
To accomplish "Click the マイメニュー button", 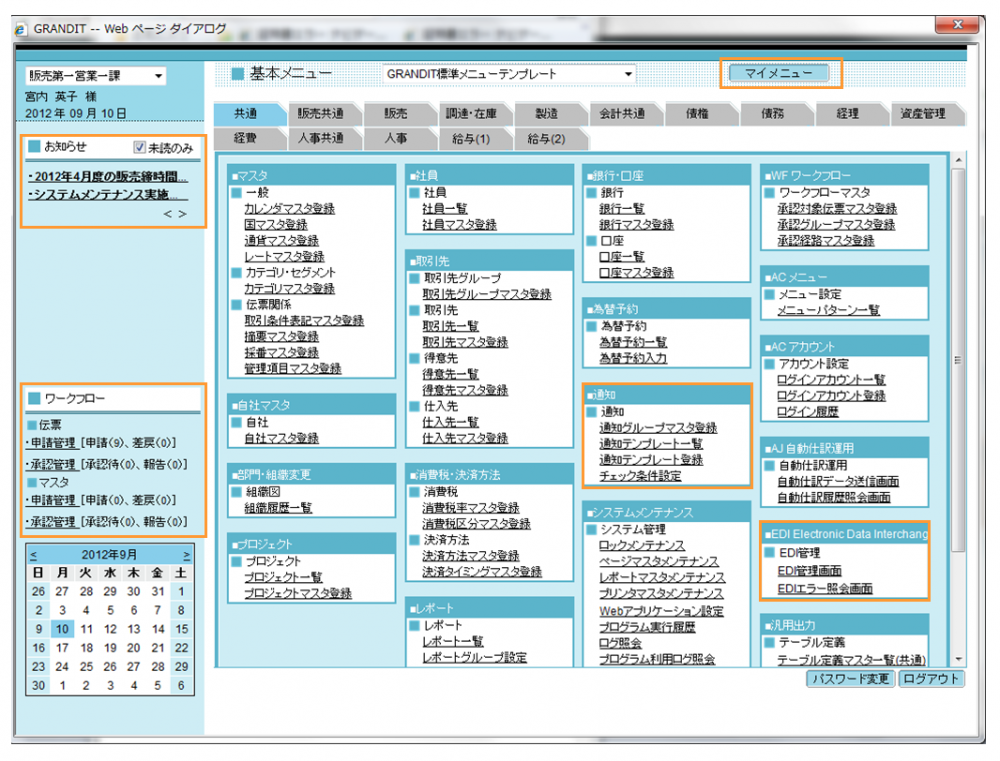I will [779, 73].
